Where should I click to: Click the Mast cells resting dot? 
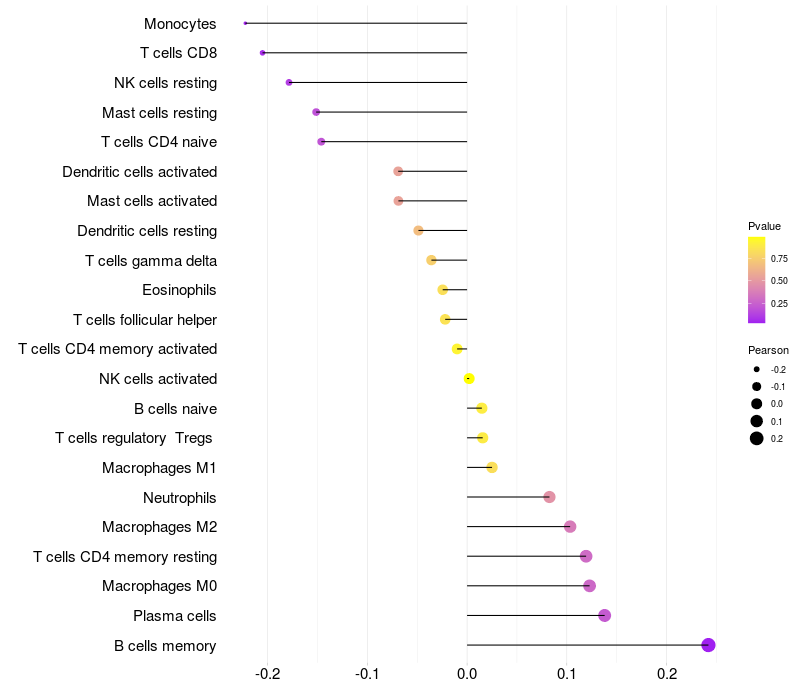(x=316, y=112)
